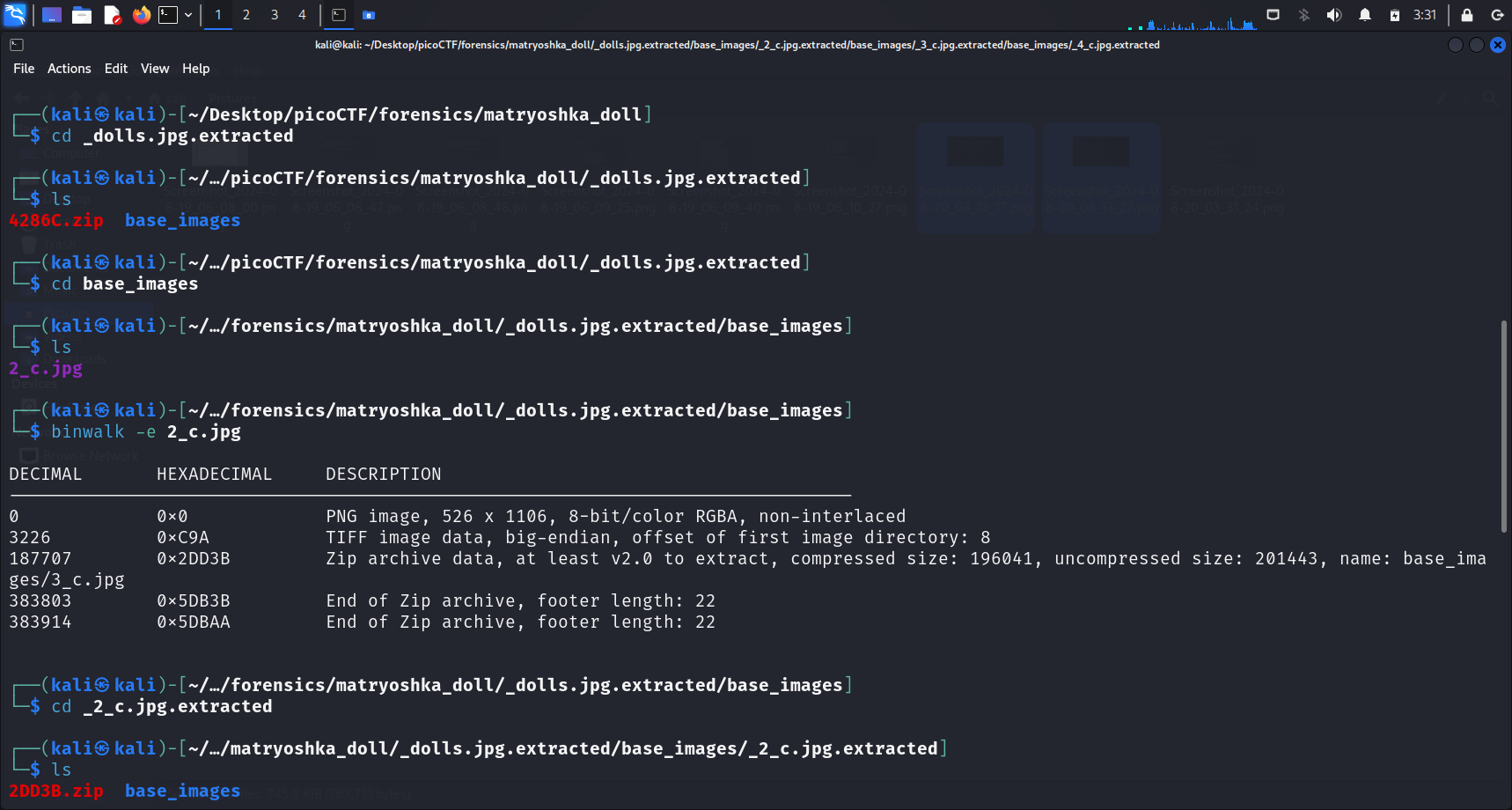1512x810 pixels.
Task: Launch Firefox from the top panel
Action: coord(141,15)
